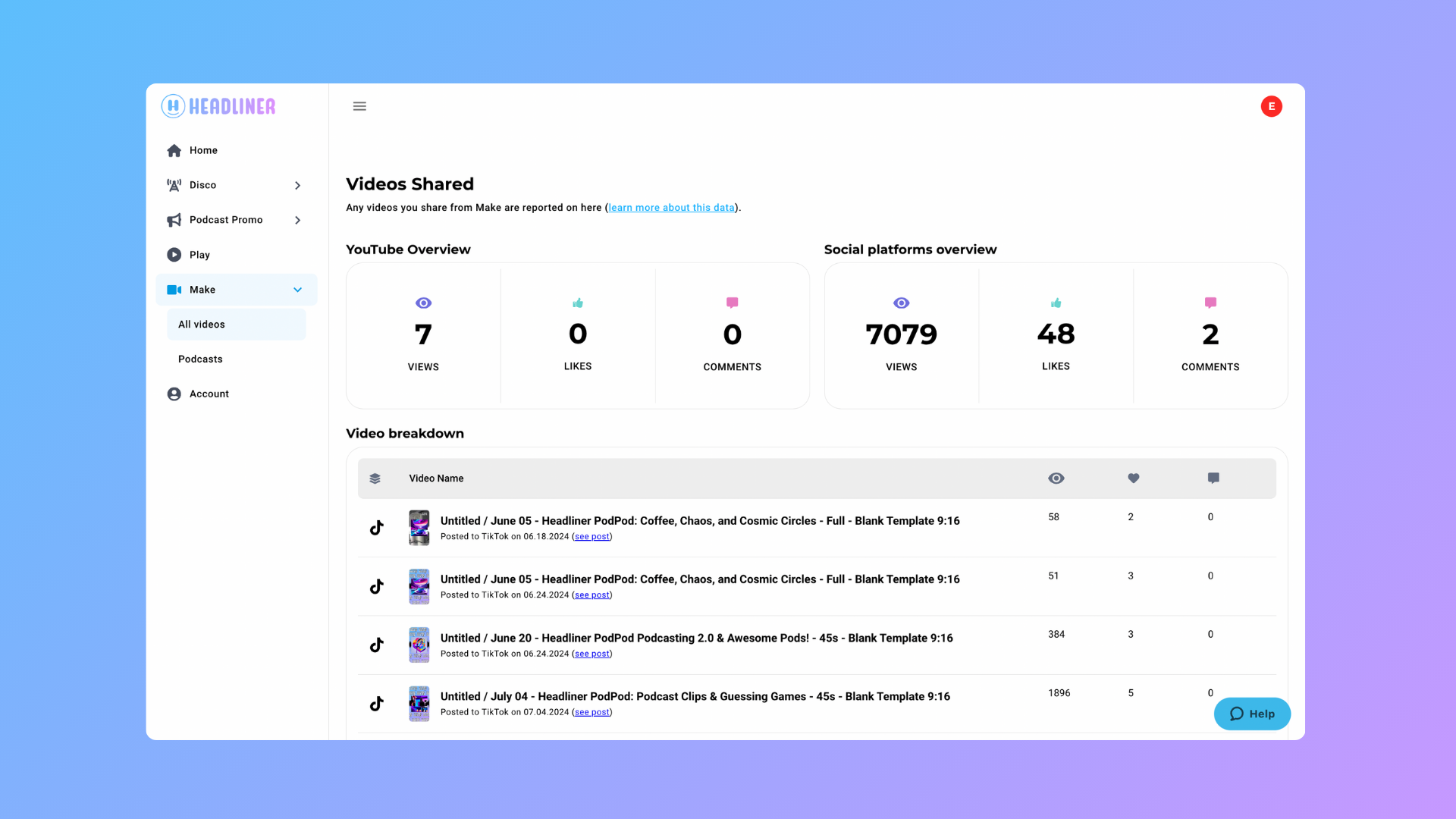Image resolution: width=1456 pixels, height=819 pixels.
Task: Sort by views eye icon in table header
Action: click(1056, 479)
